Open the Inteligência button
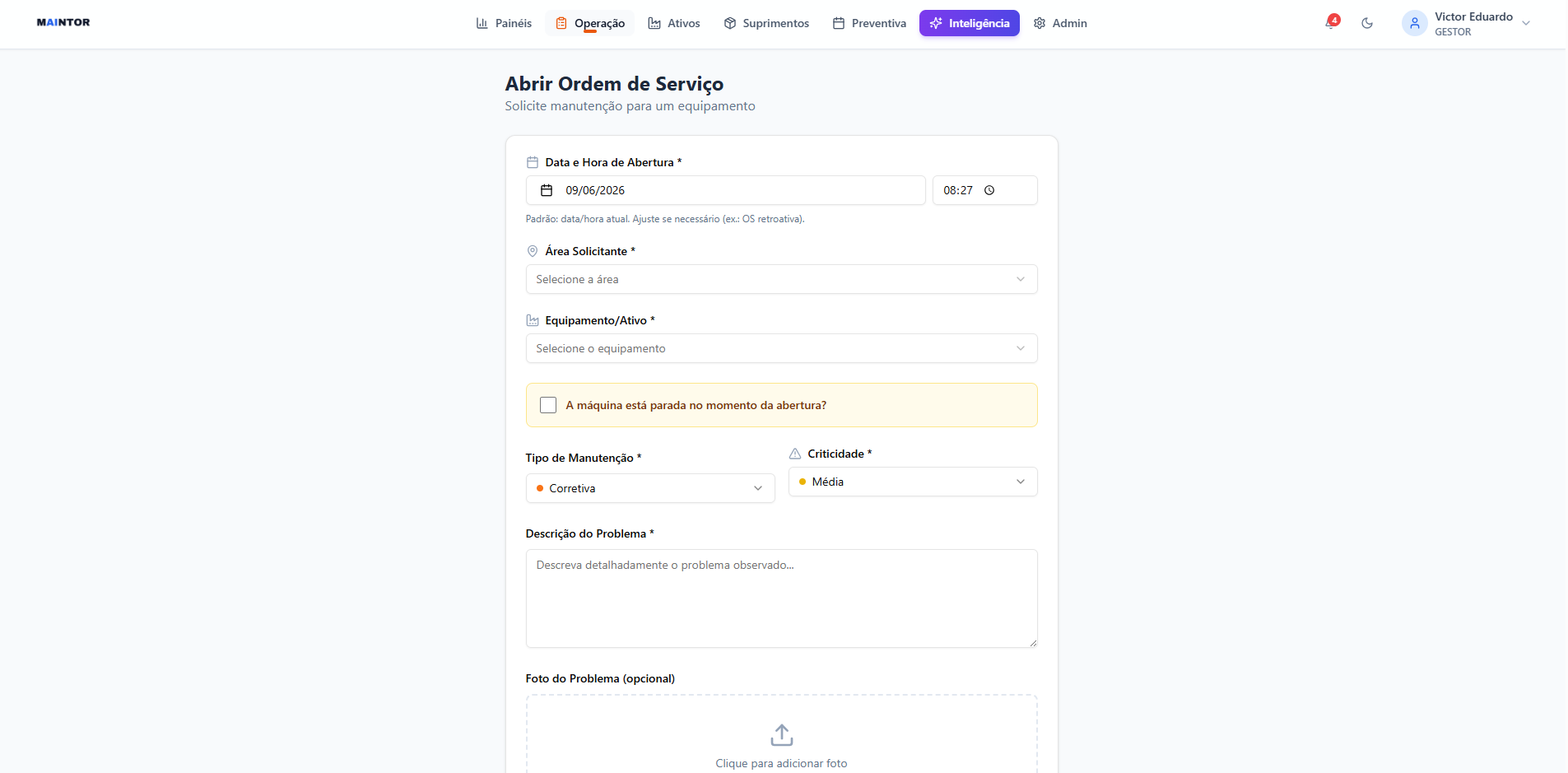Viewport: 1568px width, 773px height. click(969, 23)
